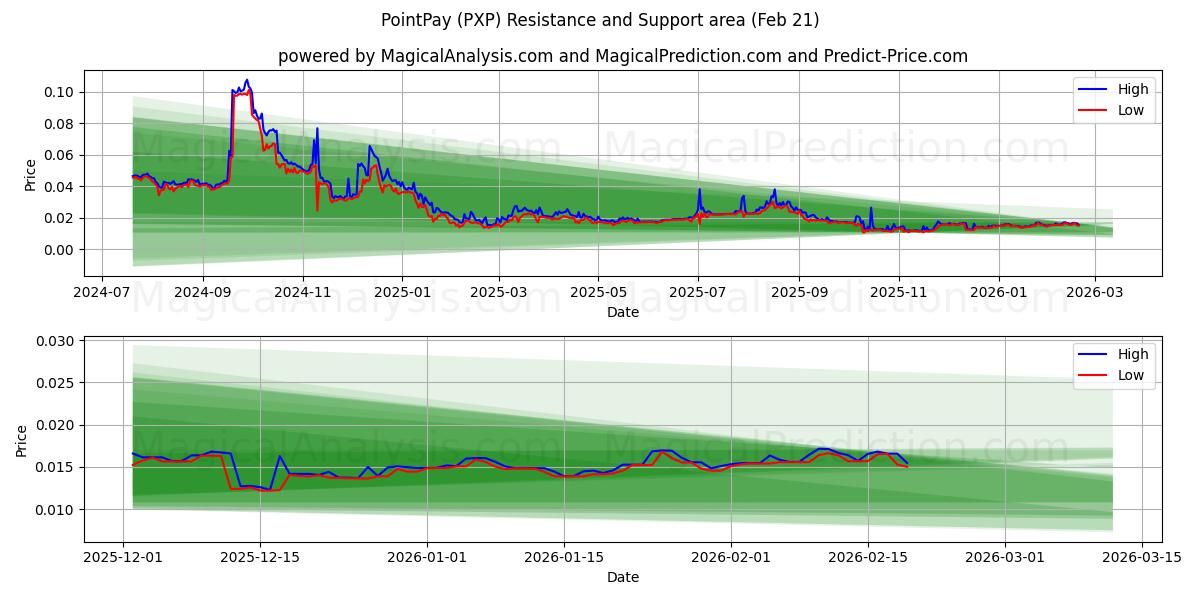The image size is (1200, 600).
Task: Click the '2026-02-01' tick label on the bottom chart
Action: (731, 558)
